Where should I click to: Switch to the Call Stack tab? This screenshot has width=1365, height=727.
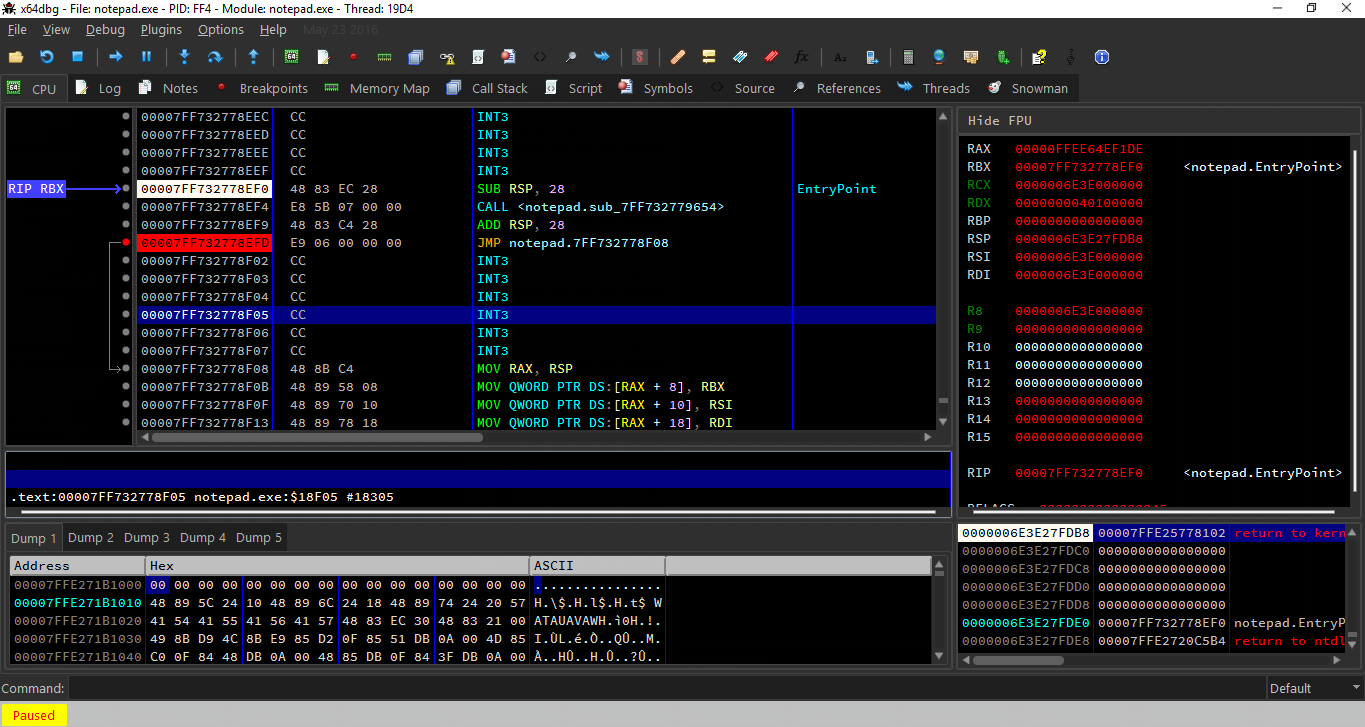pyautogui.click(x=488, y=88)
